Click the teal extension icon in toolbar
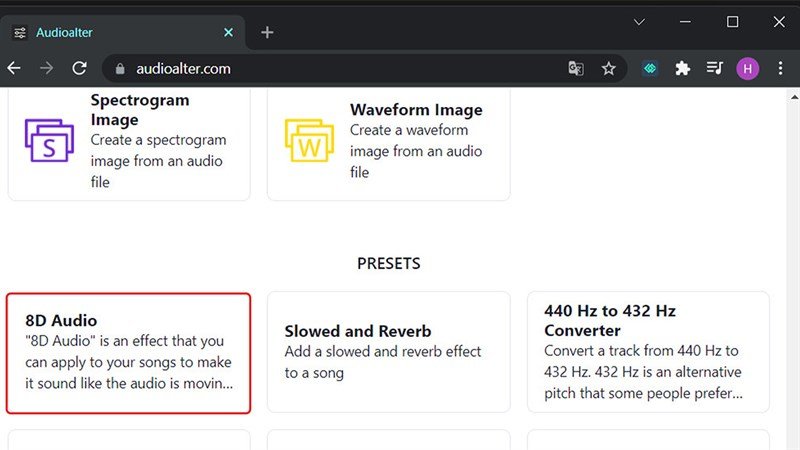Image resolution: width=800 pixels, height=450 pixels. click(650, 69)
